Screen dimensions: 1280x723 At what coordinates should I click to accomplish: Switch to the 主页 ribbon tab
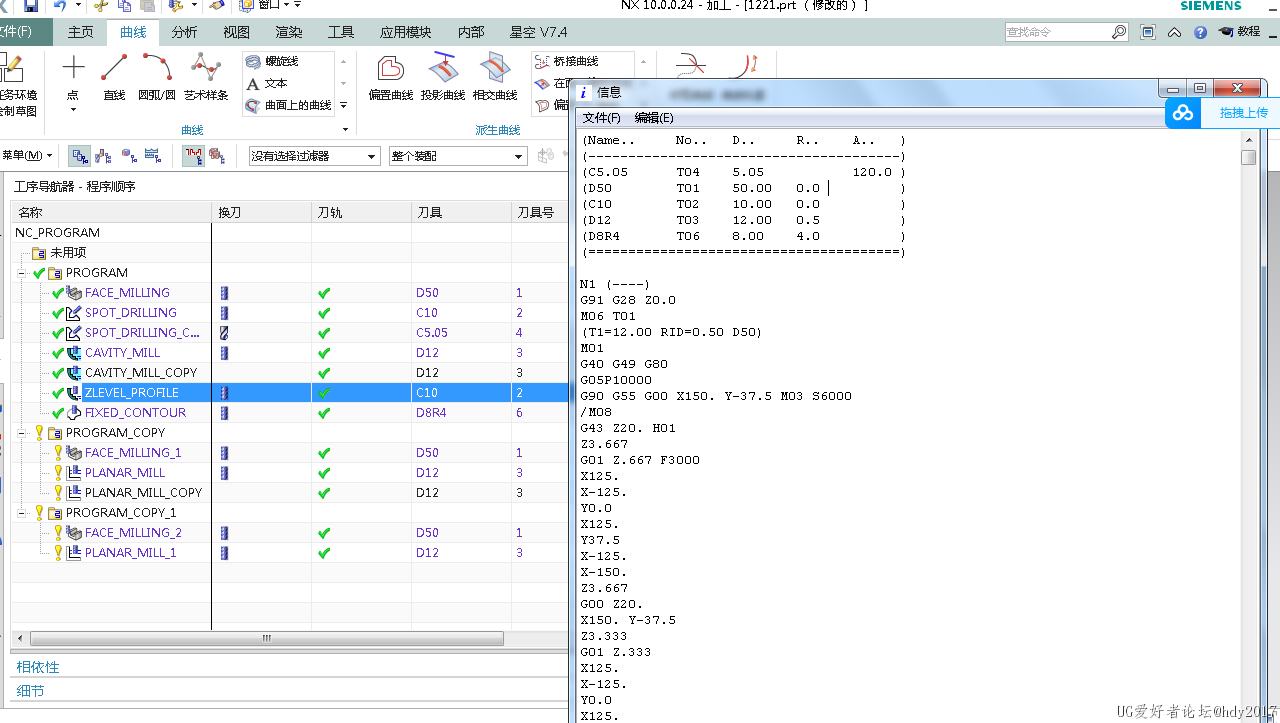81,32
